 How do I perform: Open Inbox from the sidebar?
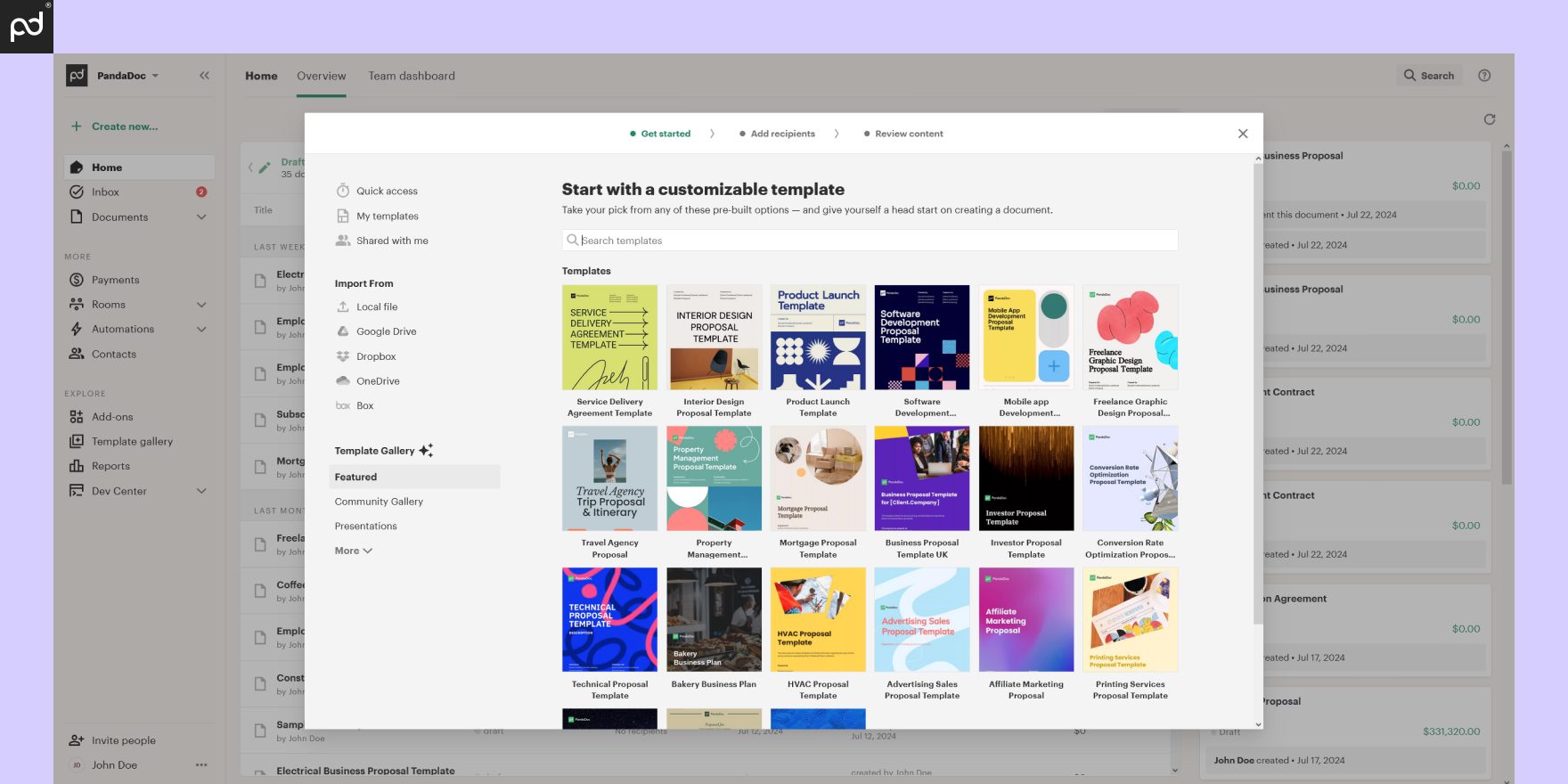tap(105, 192)
